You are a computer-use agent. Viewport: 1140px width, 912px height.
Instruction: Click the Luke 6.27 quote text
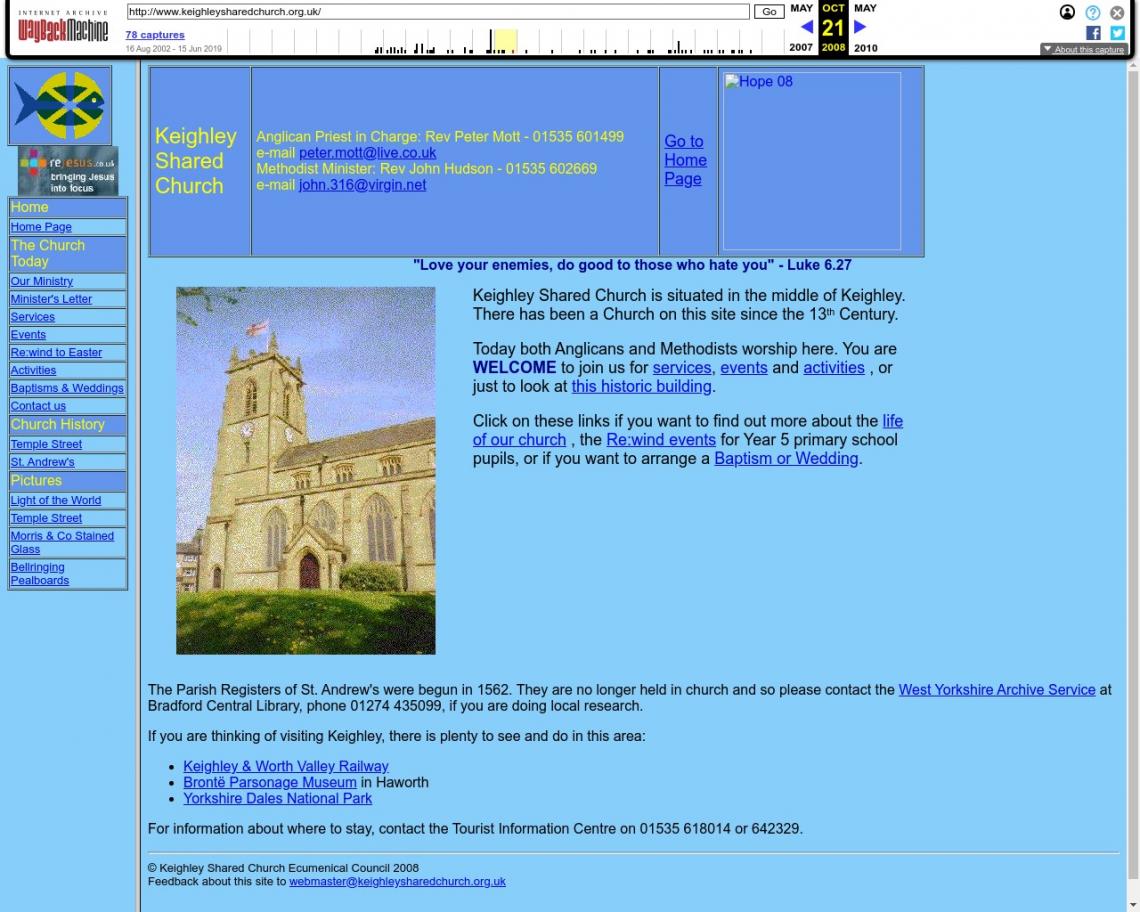632,265
